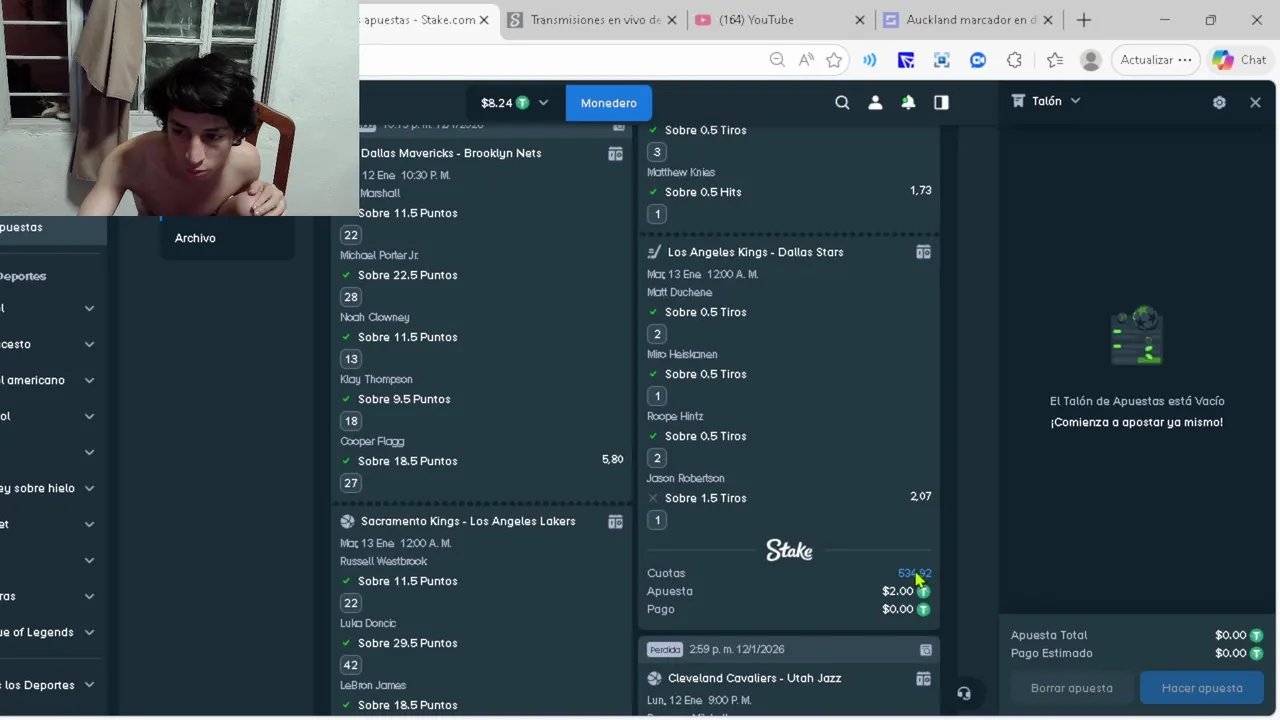Screen dimensions: 1280x720
Task: Click the 2,07 odds for Kings - Stars leg
Action: coord(920,496)
